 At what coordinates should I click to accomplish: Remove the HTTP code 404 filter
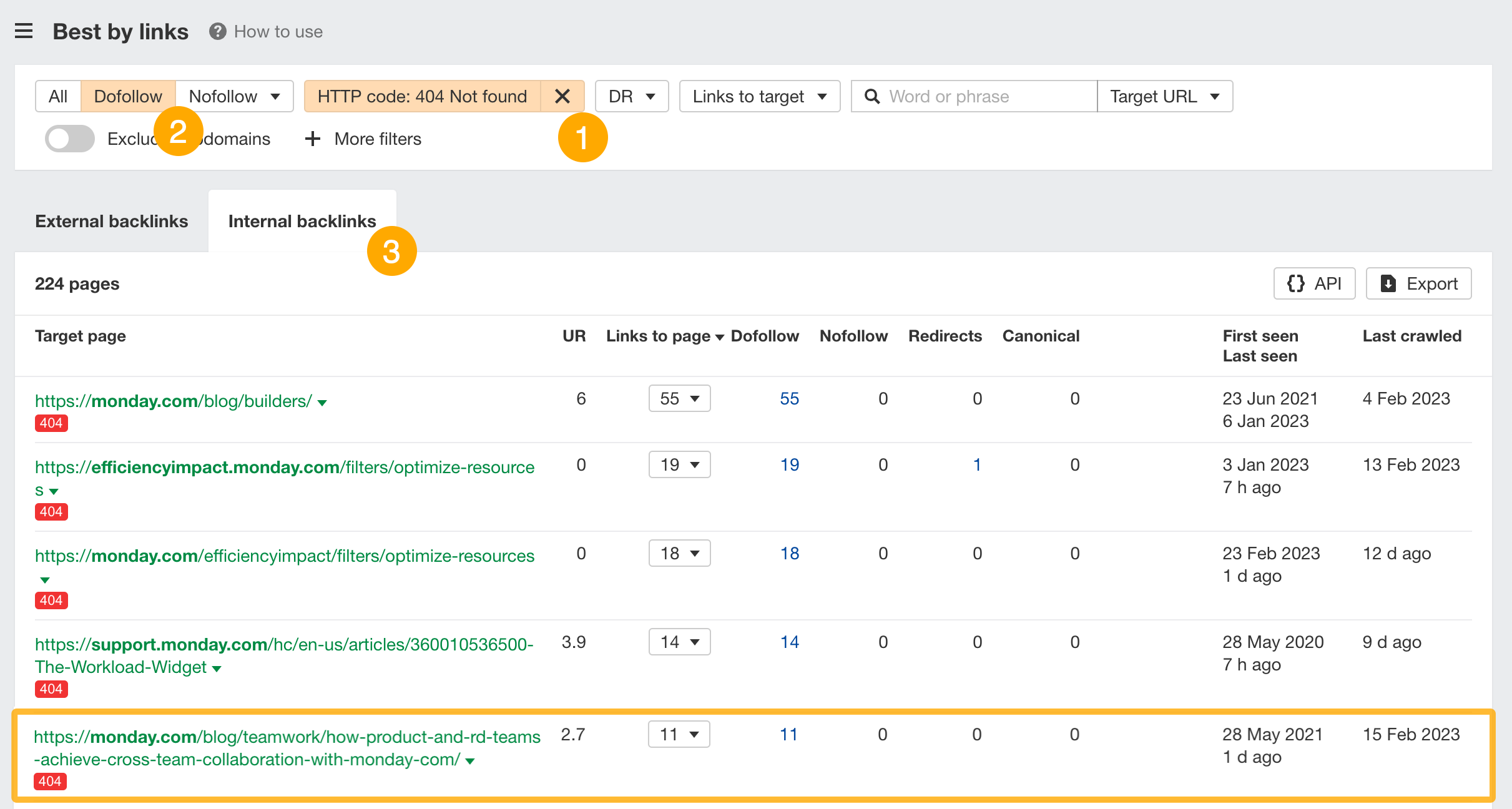561,96
